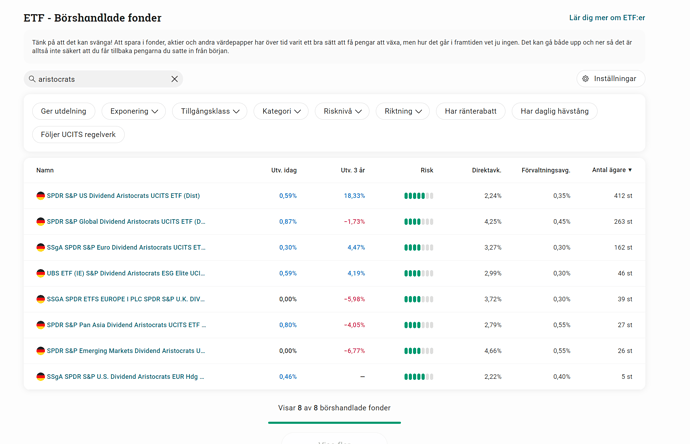
Task: Click the gear icon beside Inställningar
Action: pos(585,79)
